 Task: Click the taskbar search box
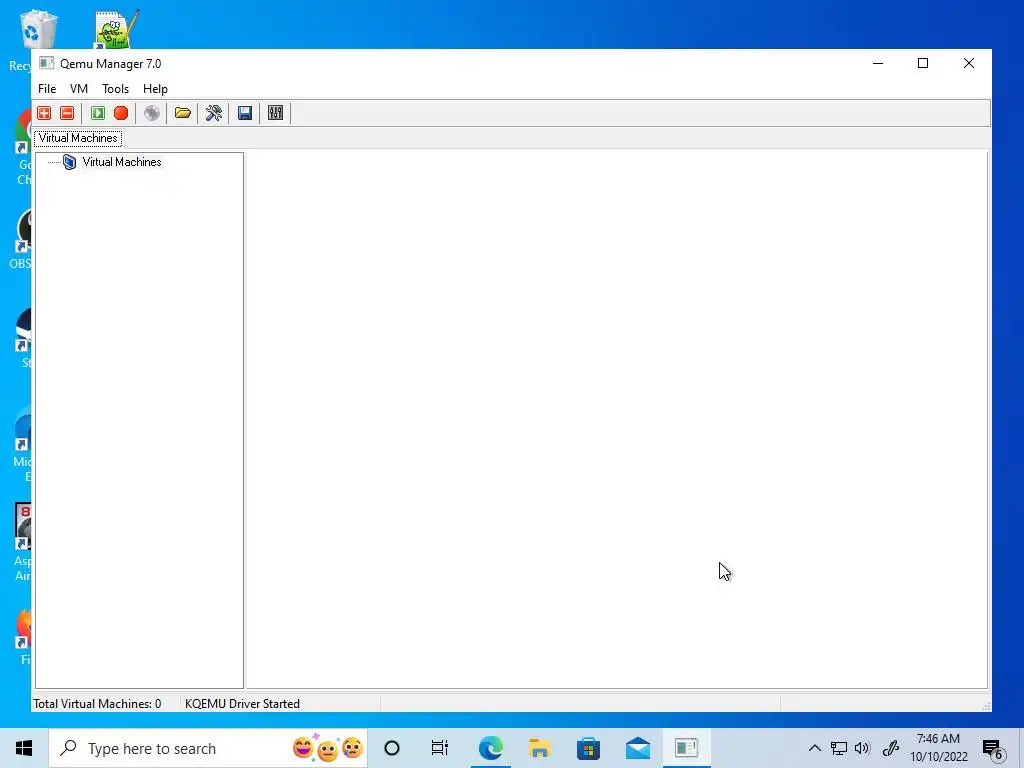[208, 748]
